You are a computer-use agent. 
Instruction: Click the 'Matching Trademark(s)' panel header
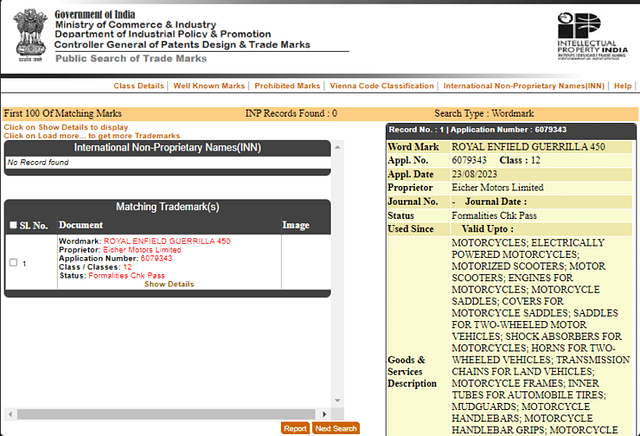[x=167, y=207]
